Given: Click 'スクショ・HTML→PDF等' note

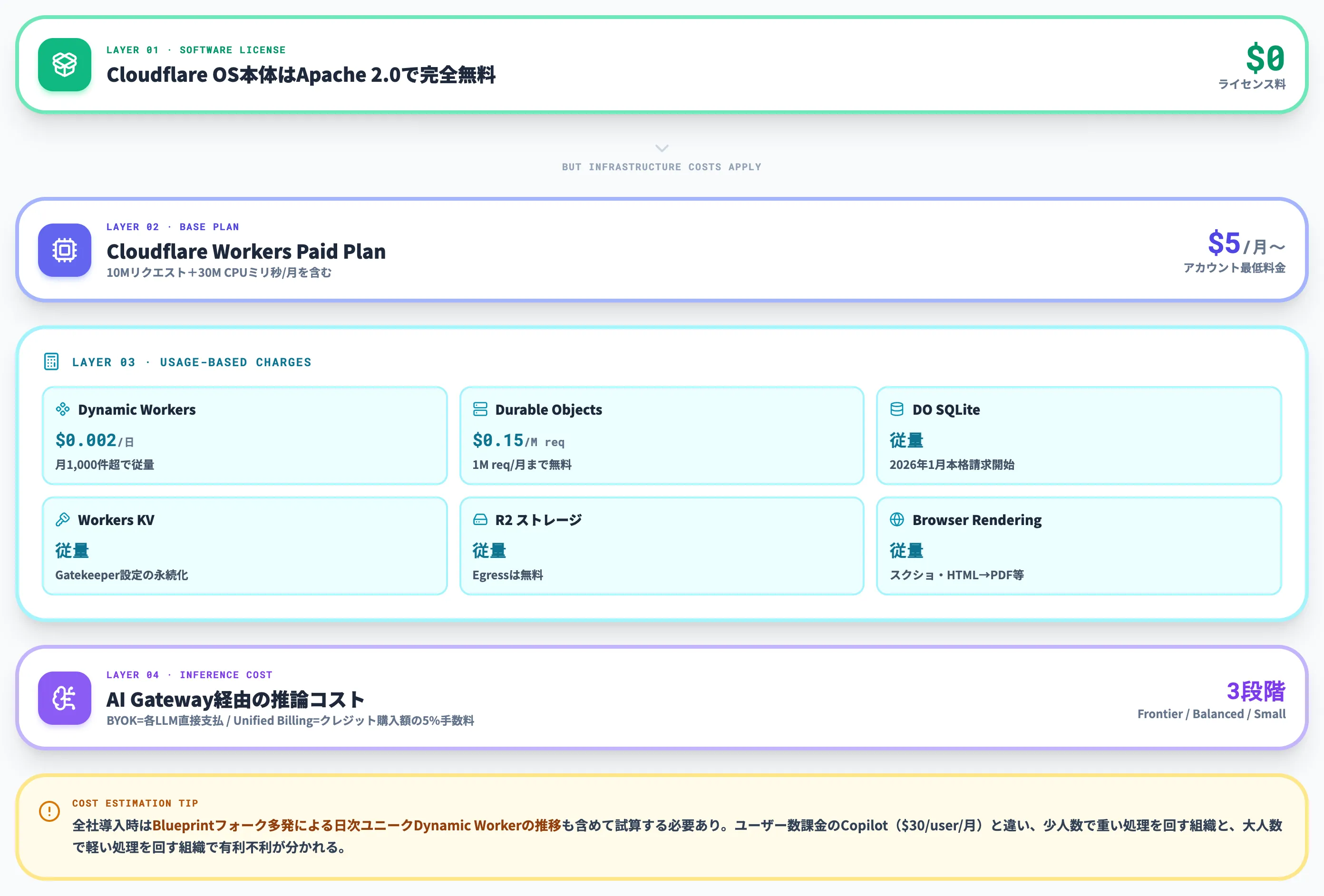Looking at the screenshot, I should 956,575.
